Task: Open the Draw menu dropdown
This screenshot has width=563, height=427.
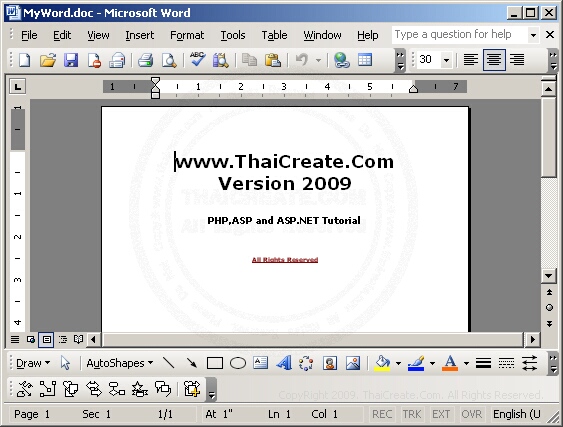Action: 33,363
